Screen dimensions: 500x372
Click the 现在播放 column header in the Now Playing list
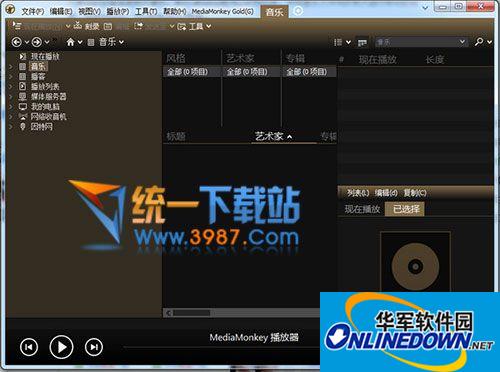coord(377,59)
